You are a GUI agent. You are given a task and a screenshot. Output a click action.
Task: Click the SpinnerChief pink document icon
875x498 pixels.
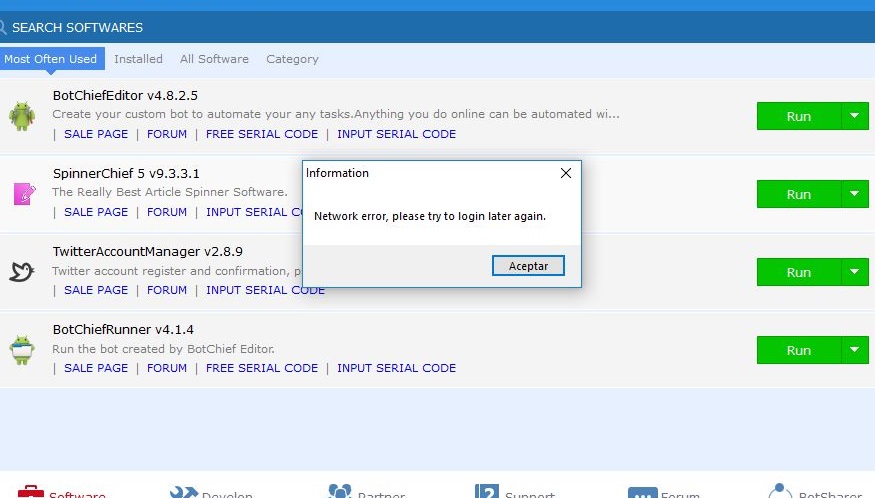click(x=22, y=194)
